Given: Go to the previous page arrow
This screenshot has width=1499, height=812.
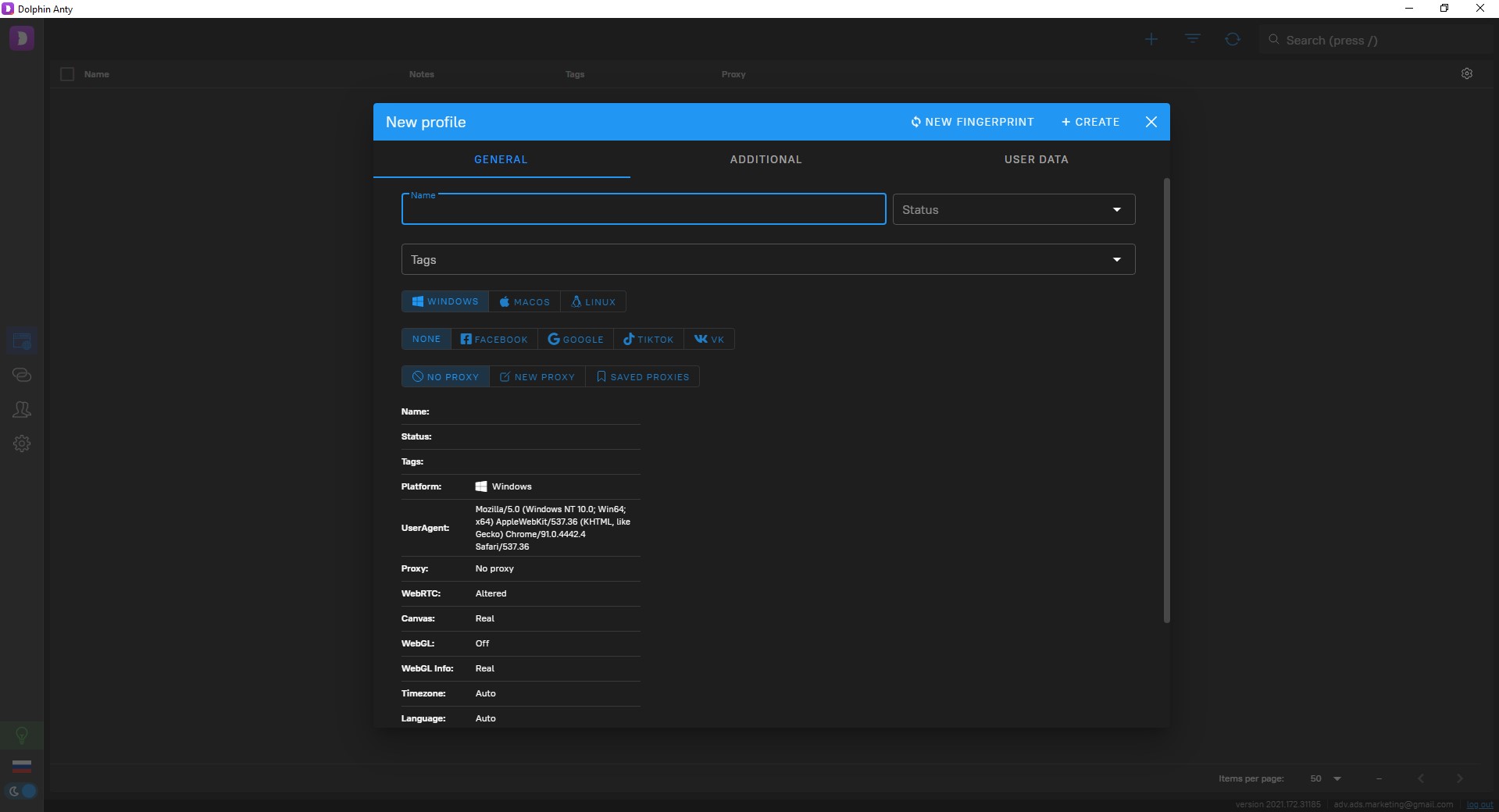Looking at the screenshot, I should click(x=1421, y=778).
